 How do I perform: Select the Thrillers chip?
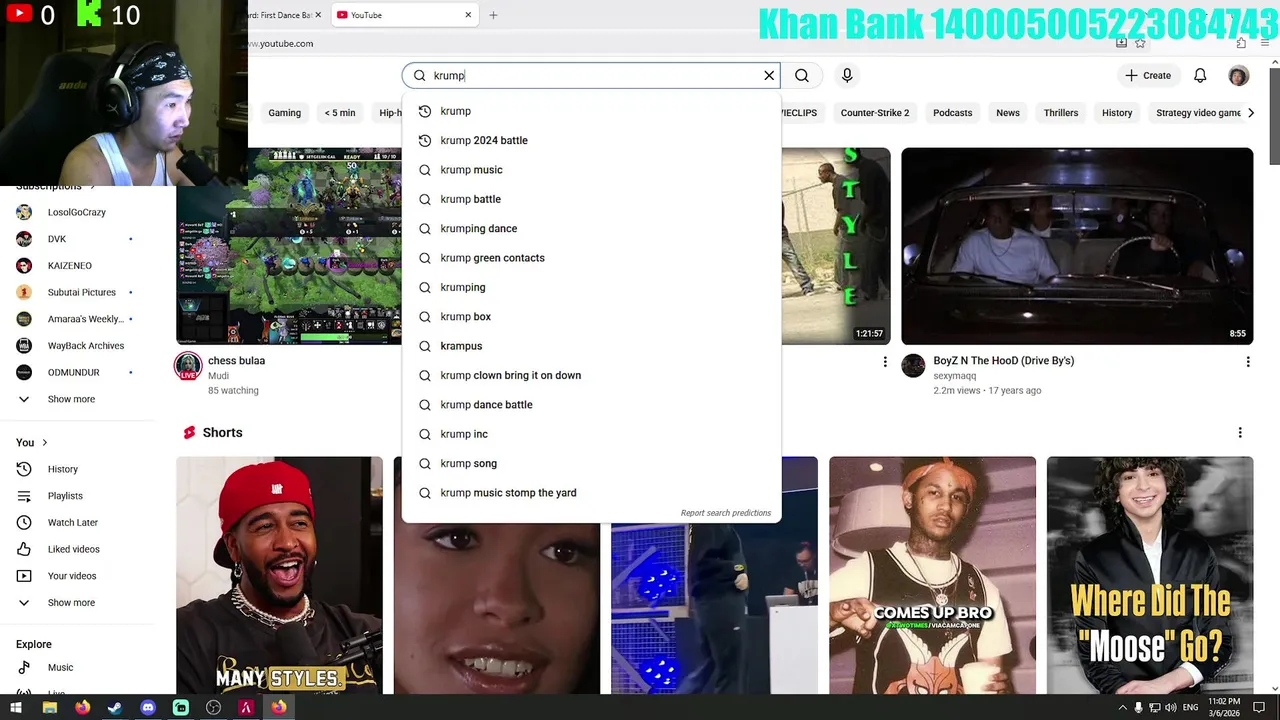1061,113
